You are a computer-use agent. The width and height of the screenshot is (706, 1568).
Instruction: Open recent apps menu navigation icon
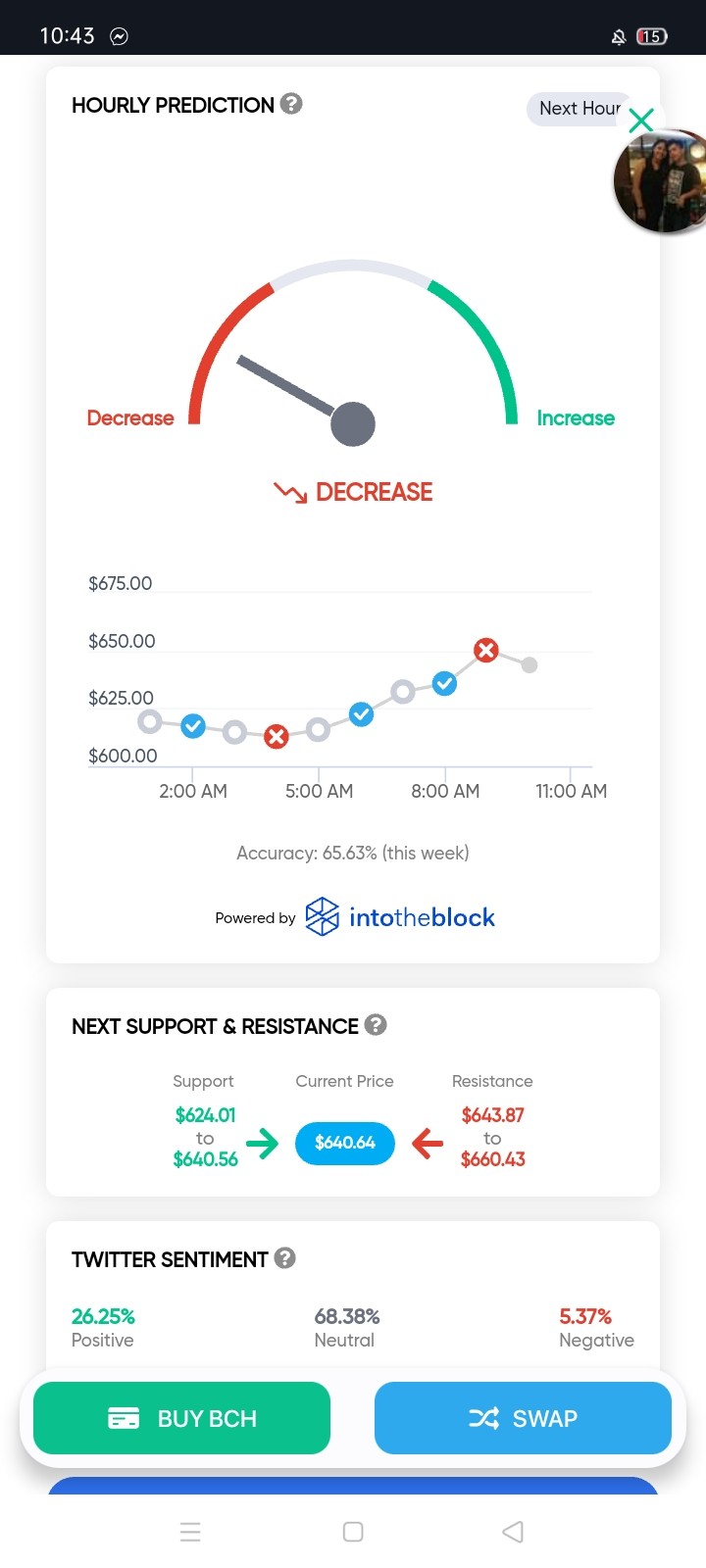pyautogui.click(x=191, y=1532)
